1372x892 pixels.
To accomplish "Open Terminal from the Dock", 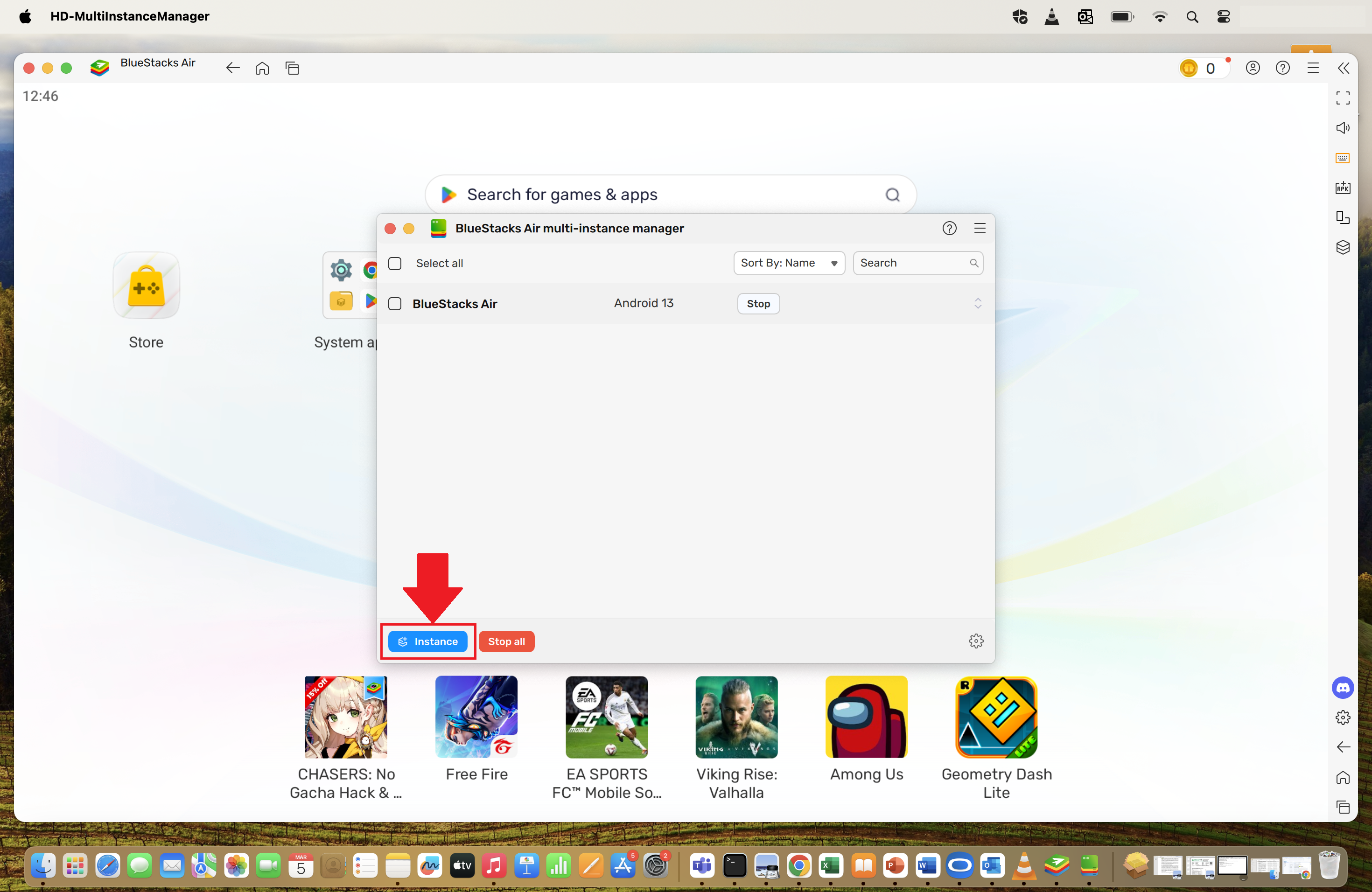I will [735, 865].
